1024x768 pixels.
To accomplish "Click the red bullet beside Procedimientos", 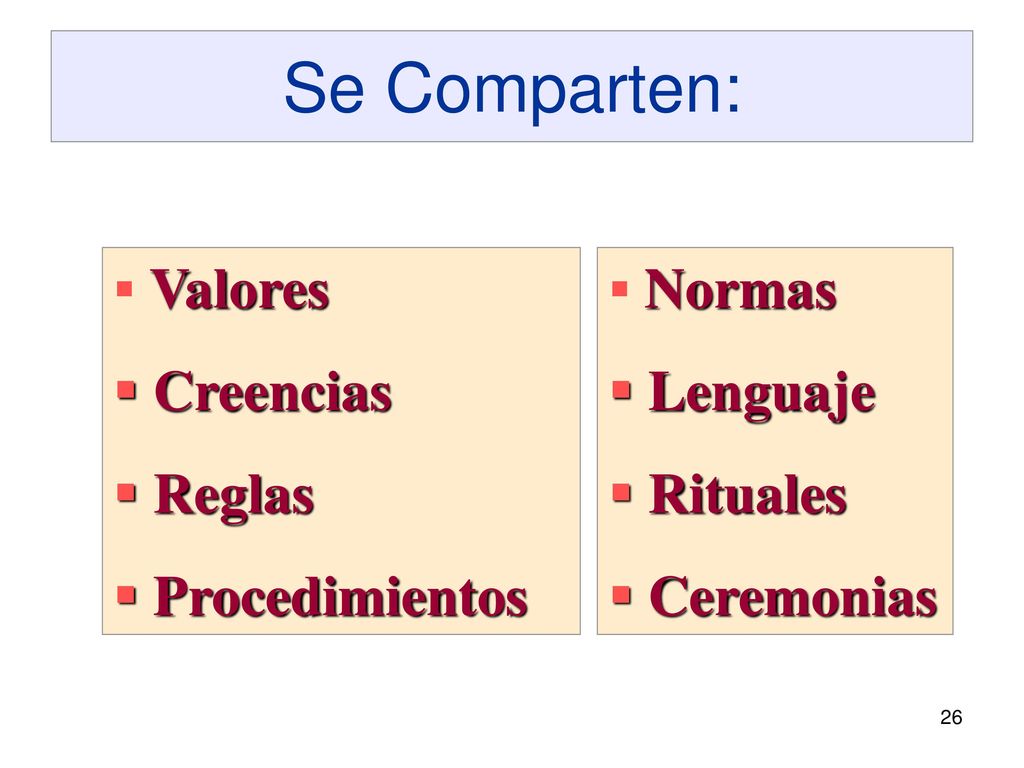I will click(127, 595).
